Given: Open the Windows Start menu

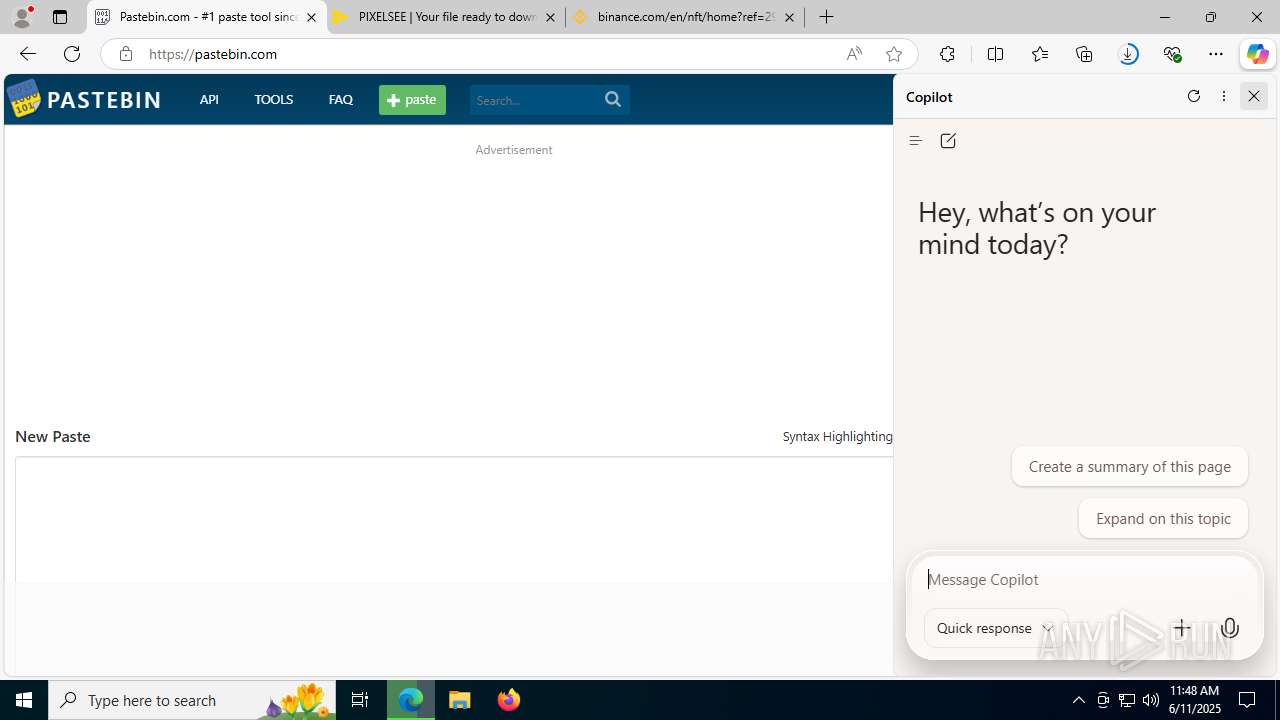Looking at the screenshot, I should [24, 700].
